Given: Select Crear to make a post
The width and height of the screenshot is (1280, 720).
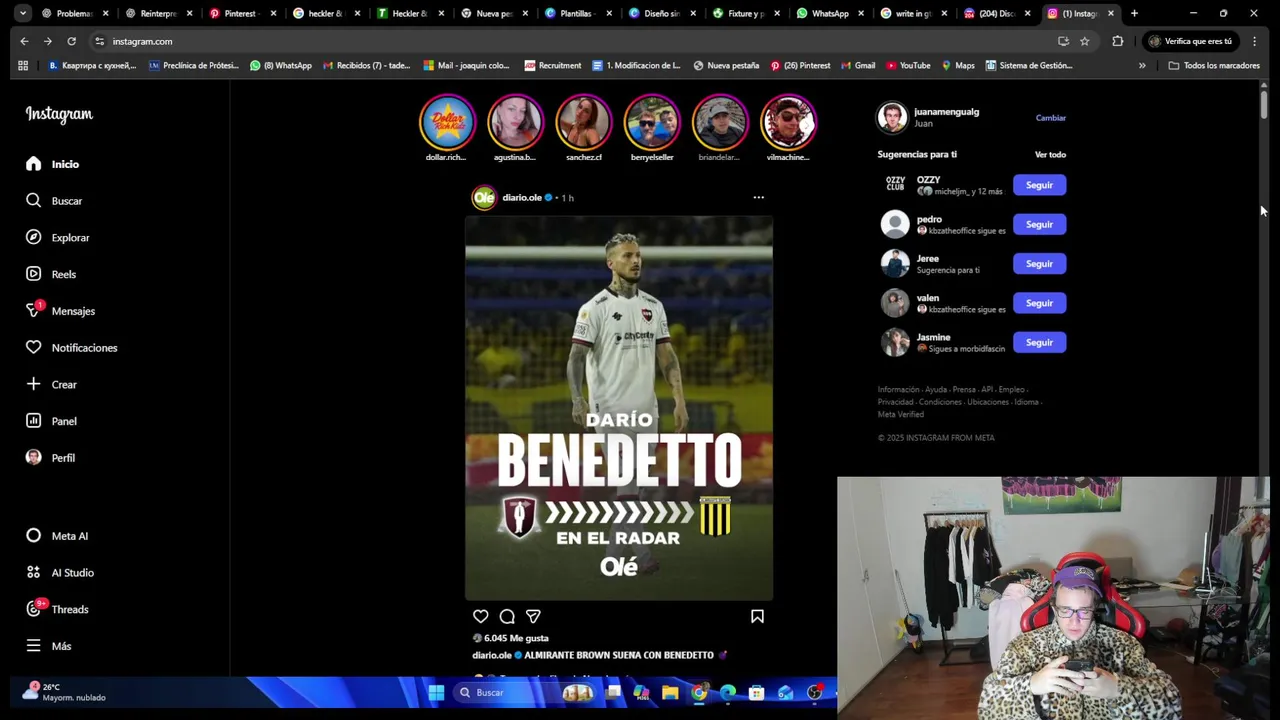Looking at the screenshot, I should coord(51,384).
